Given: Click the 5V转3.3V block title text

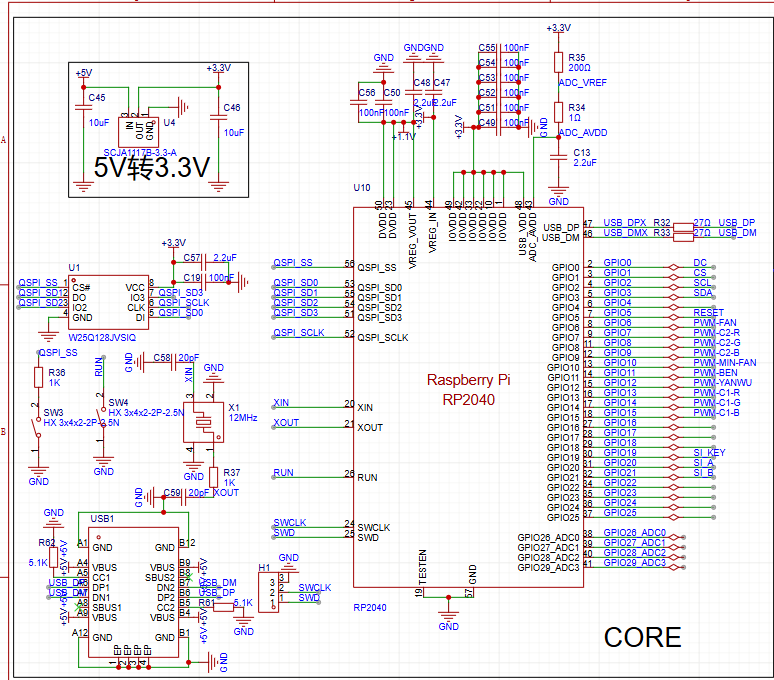Looking at the screenshot, I should point(150,167).
